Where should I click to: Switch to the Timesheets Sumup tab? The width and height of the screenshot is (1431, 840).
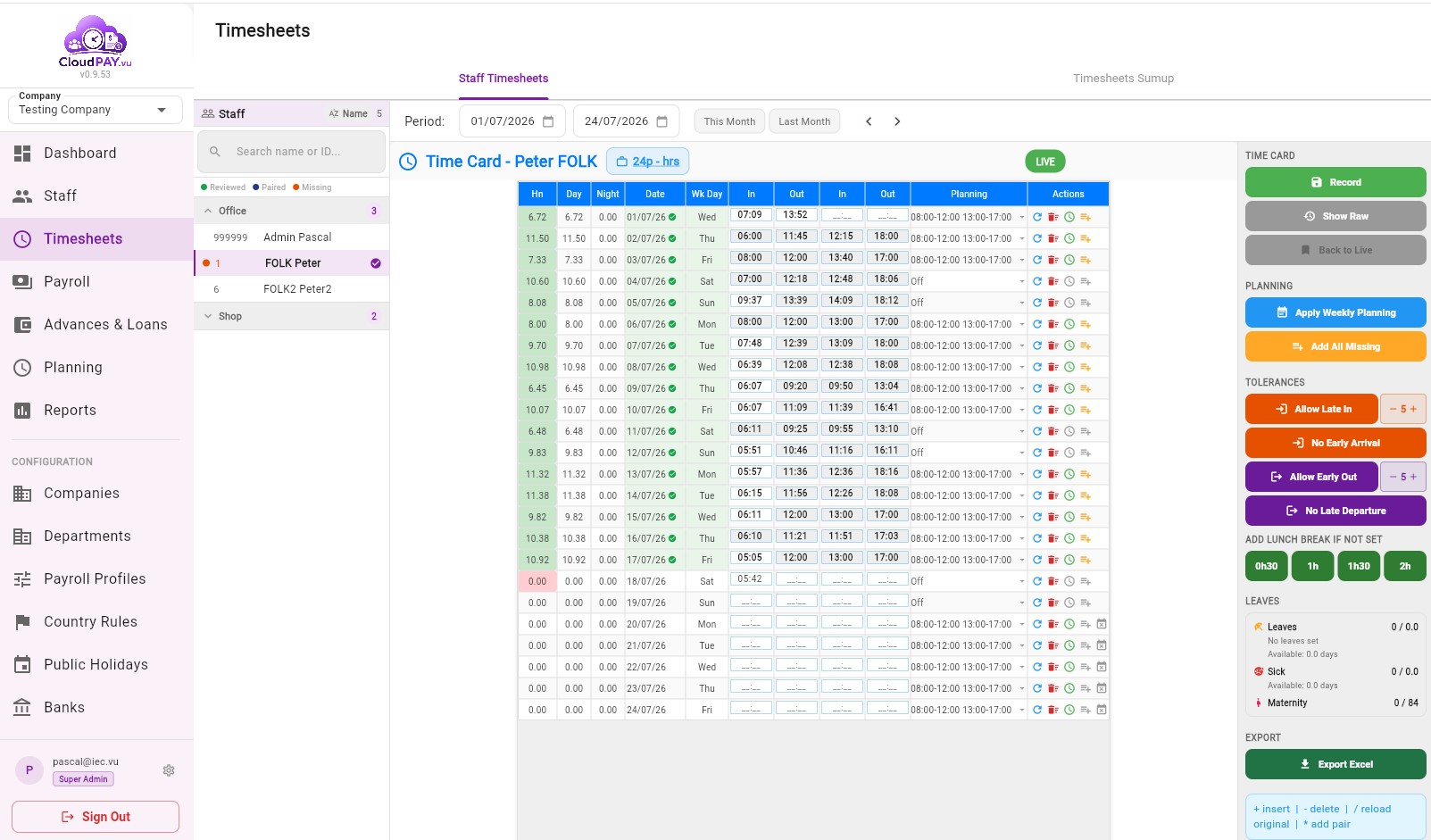(x=1123, y=79)
